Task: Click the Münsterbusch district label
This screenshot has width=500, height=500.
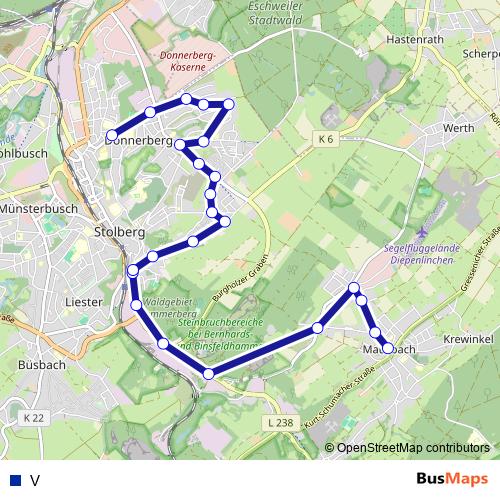Action: pyautogui.click(x=39, y=209)
